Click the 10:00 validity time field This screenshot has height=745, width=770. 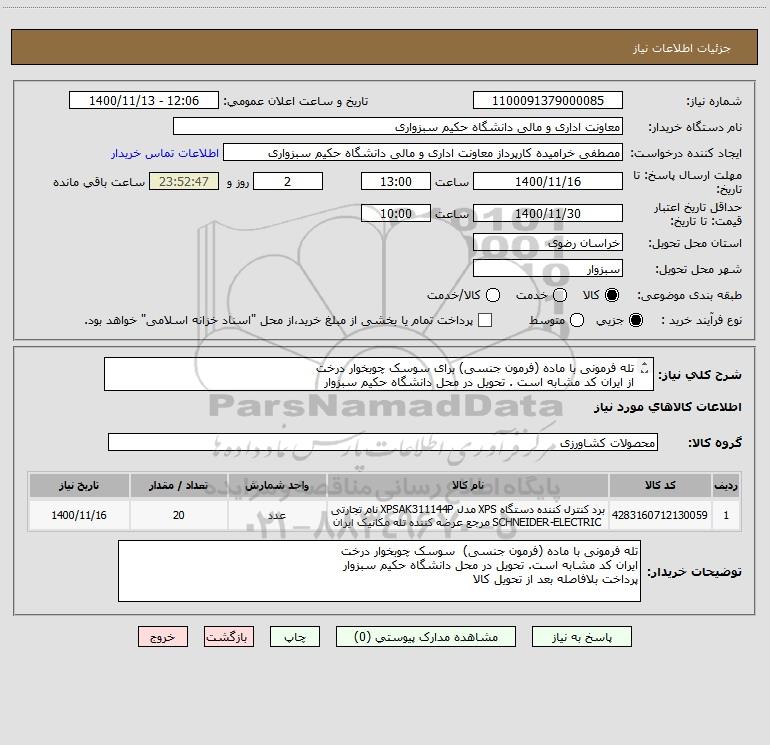(x=396, y=213)
